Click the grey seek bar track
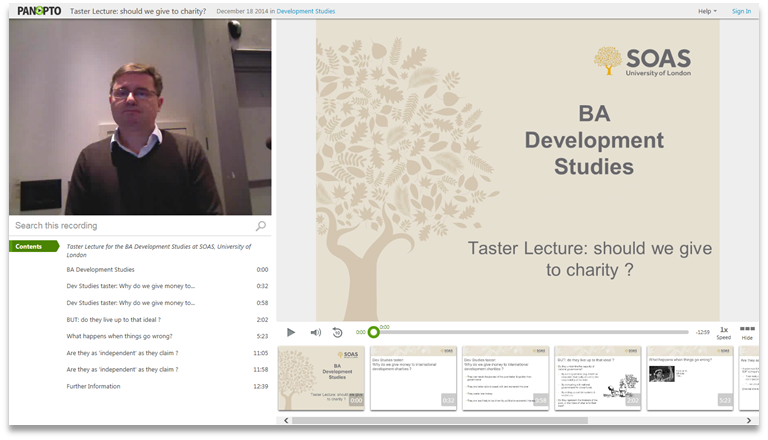This screenshot has height=440, width=768. pos(534,332)
